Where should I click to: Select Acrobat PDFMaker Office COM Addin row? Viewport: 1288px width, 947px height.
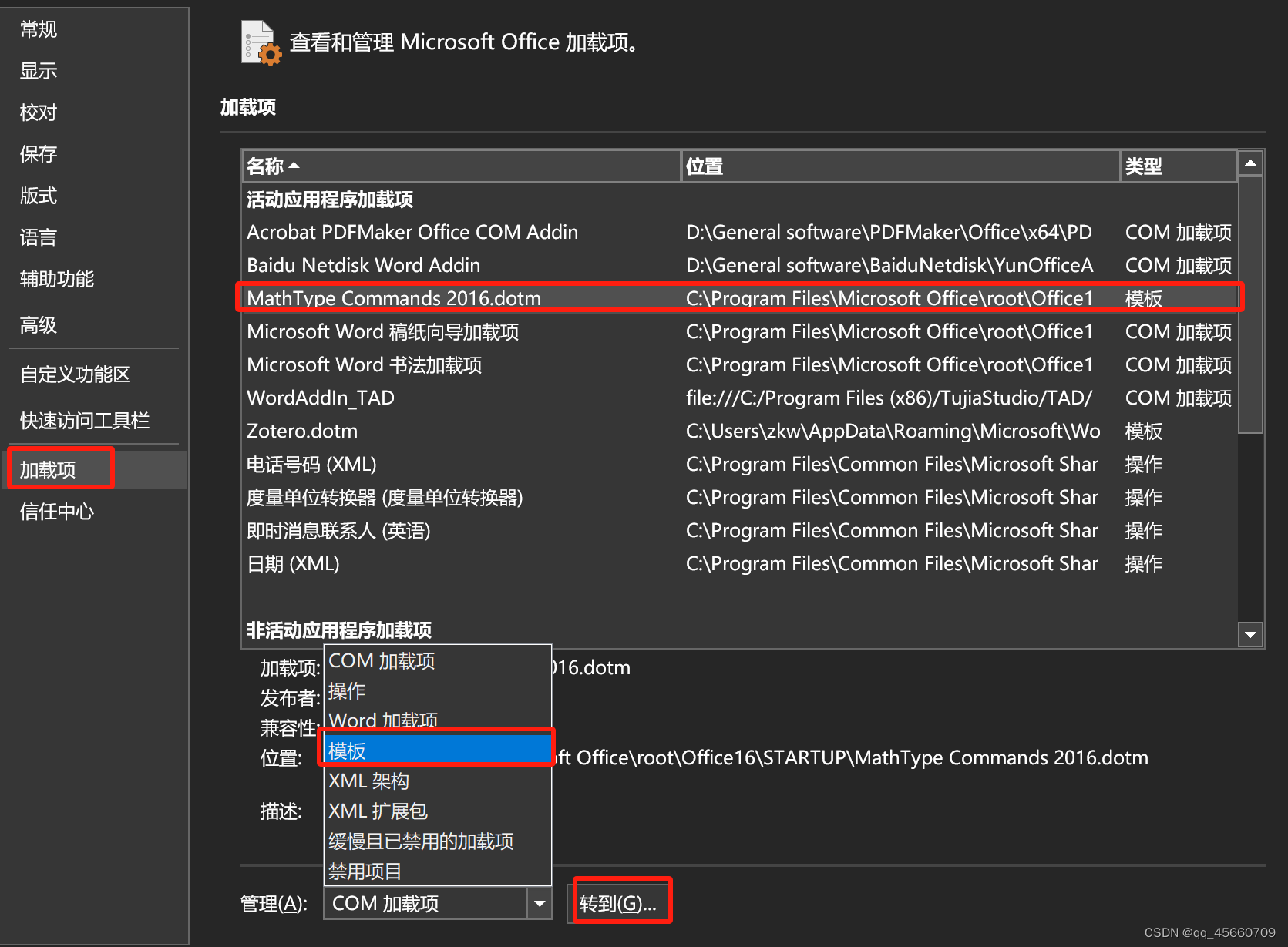740,232
